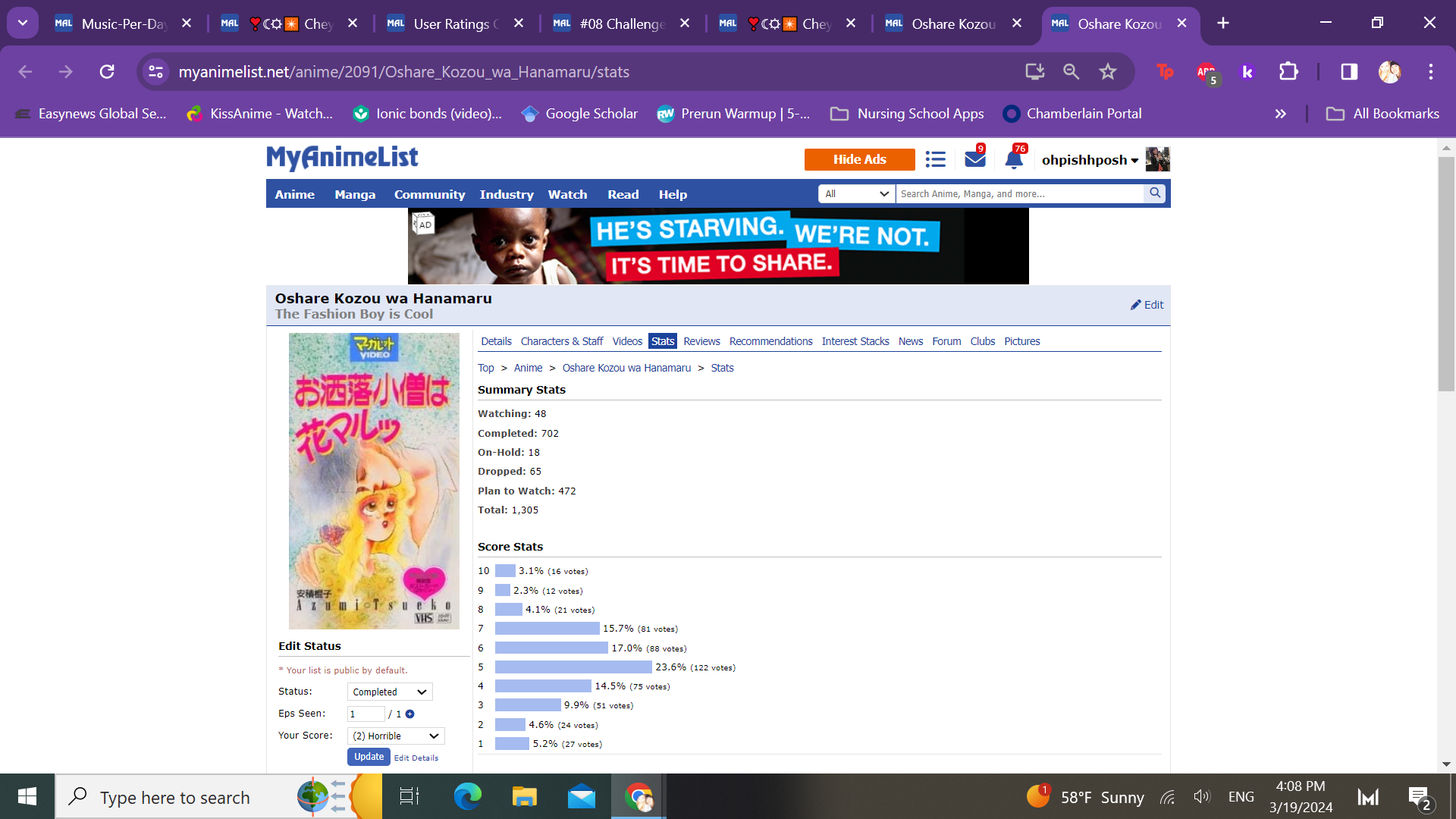Click the Update button
This screenshot has width=1456, height=819.
(x=369, y=757)
